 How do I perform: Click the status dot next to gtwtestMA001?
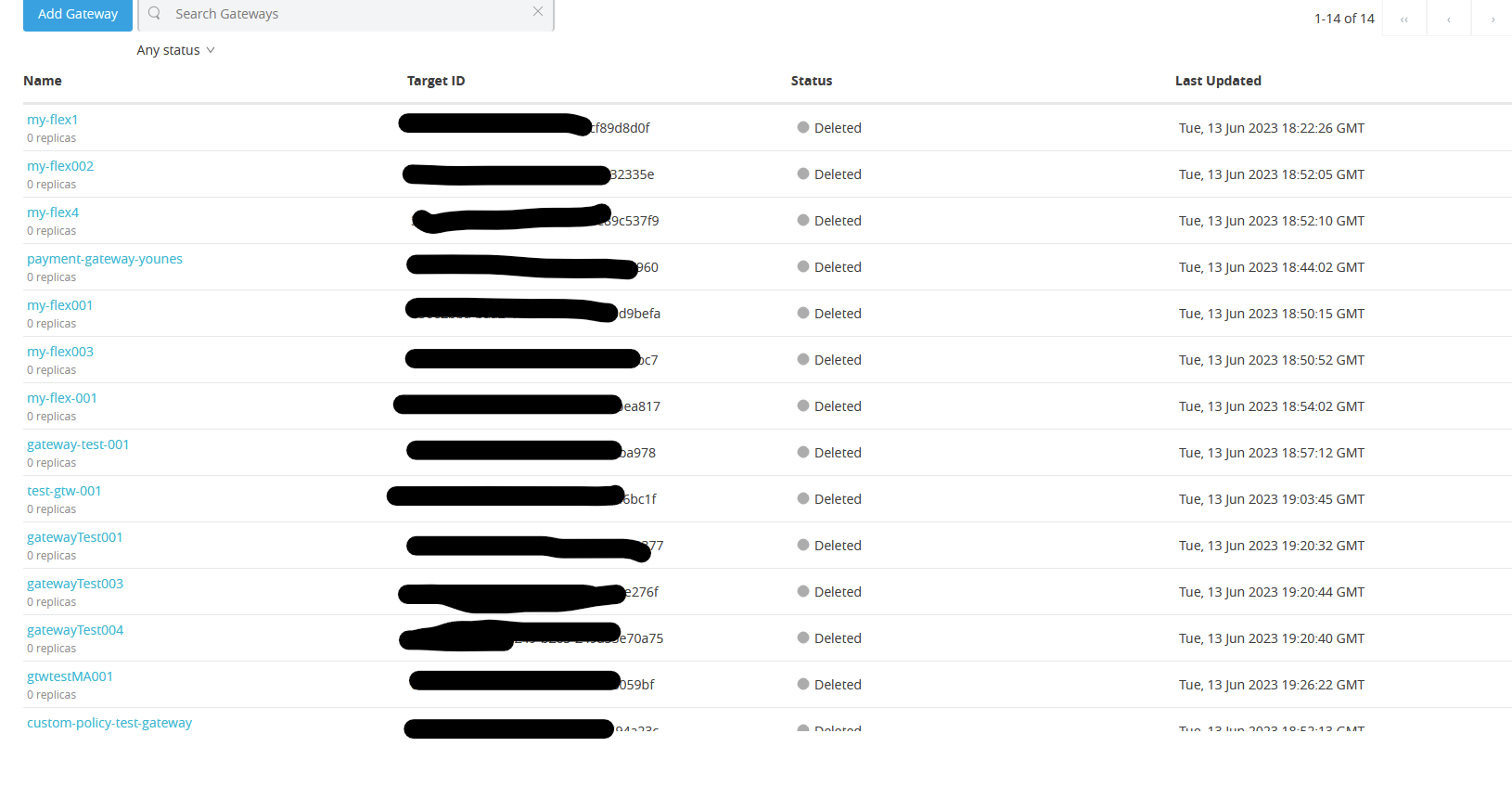[802, 684]
